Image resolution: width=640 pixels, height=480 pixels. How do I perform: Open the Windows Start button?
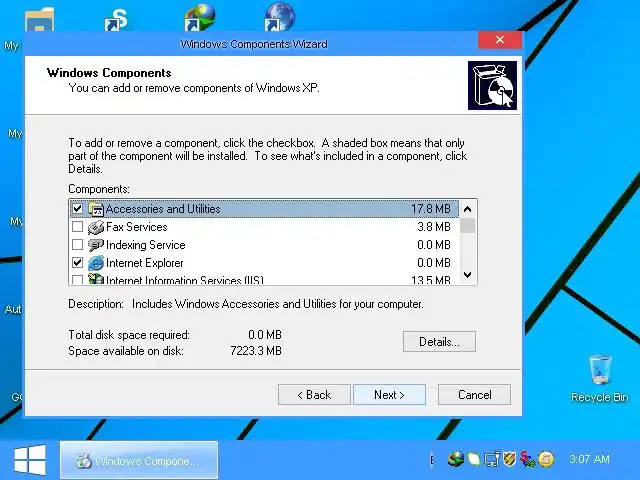[30, 460]
